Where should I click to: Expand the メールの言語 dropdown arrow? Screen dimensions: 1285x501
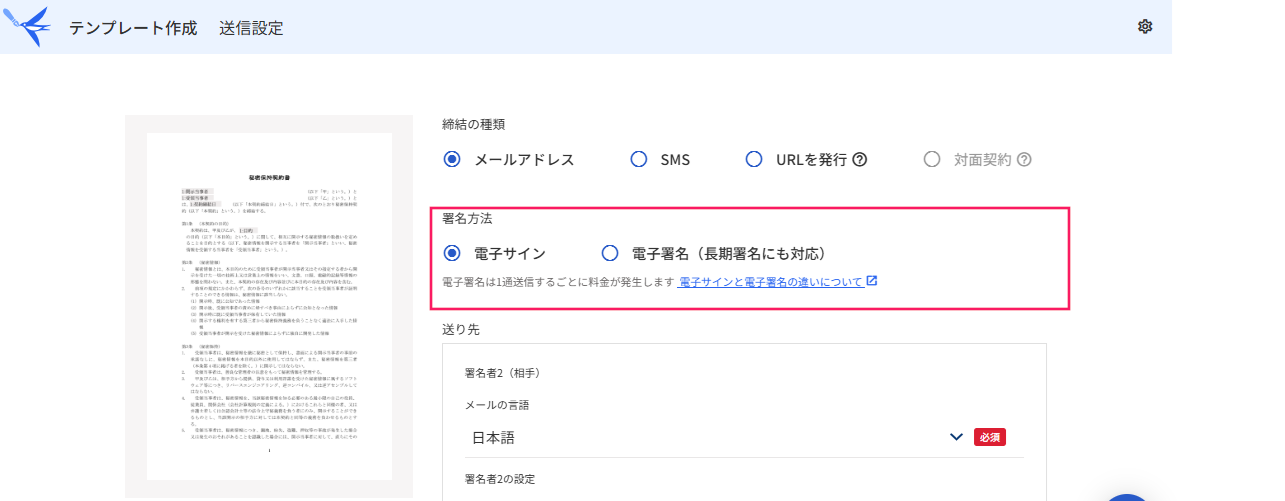click(956, 437)
